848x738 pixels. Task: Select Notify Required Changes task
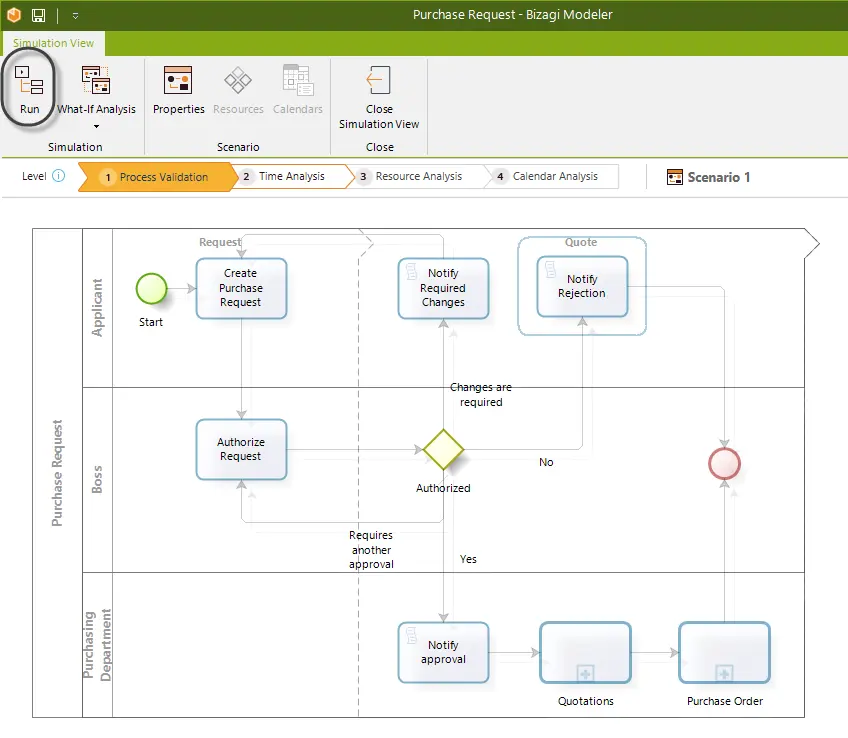pos(443,288)
